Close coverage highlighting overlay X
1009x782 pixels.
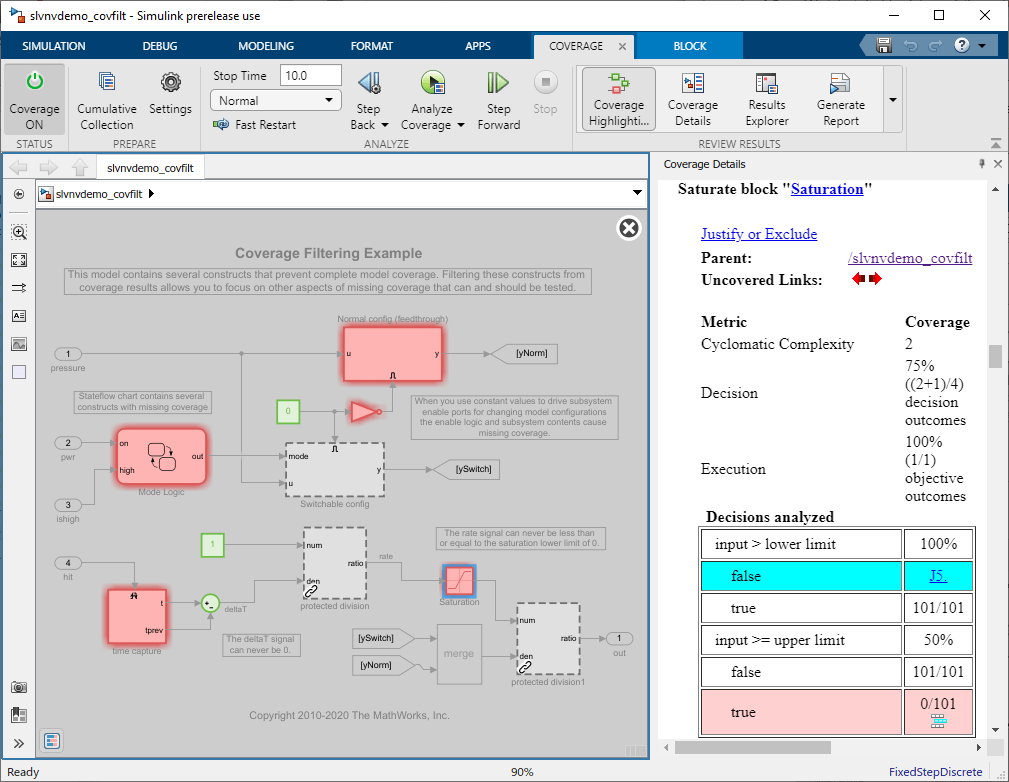point(629,228)
